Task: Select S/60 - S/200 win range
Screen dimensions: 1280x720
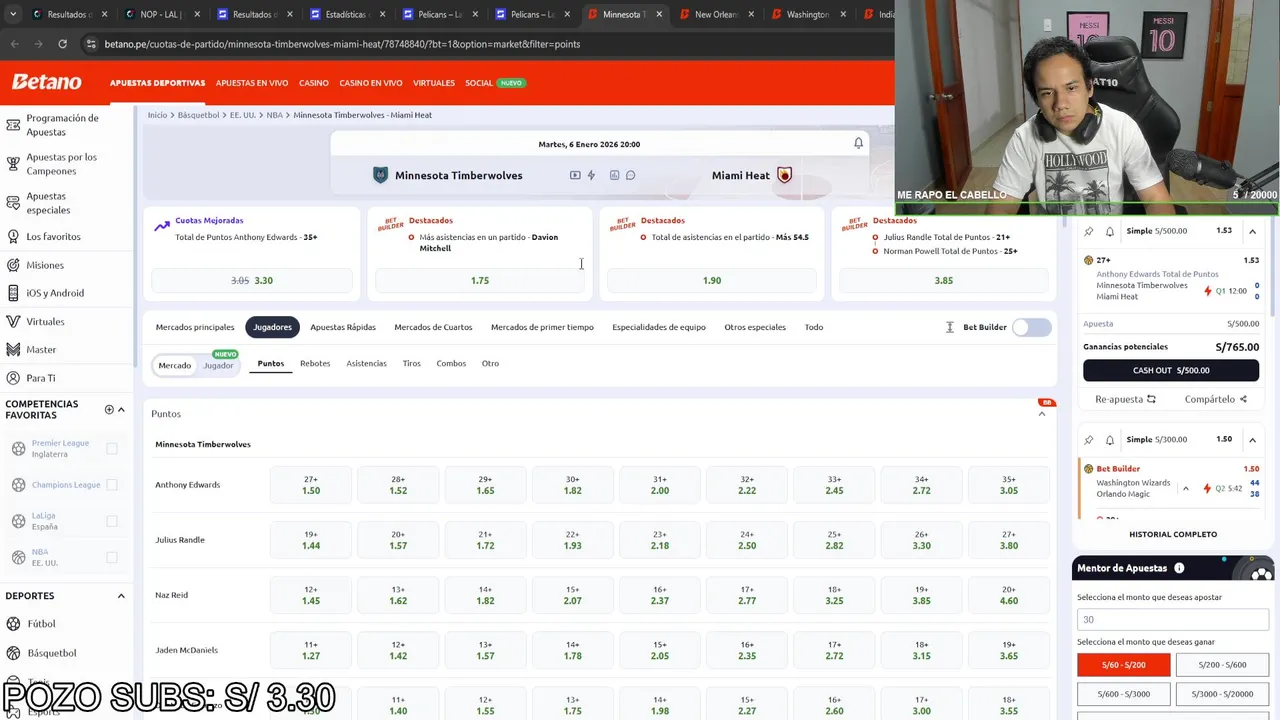Action: (1123, 665)
